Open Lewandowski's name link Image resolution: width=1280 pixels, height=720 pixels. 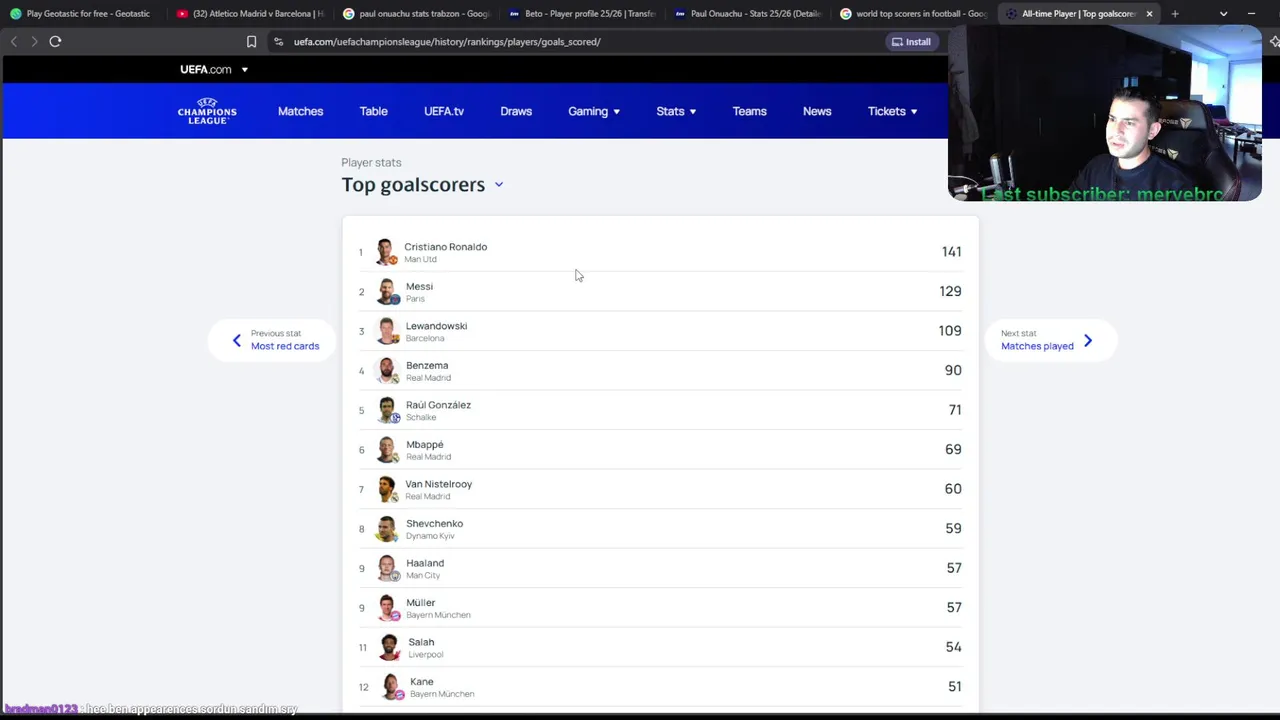coord(436,326)
